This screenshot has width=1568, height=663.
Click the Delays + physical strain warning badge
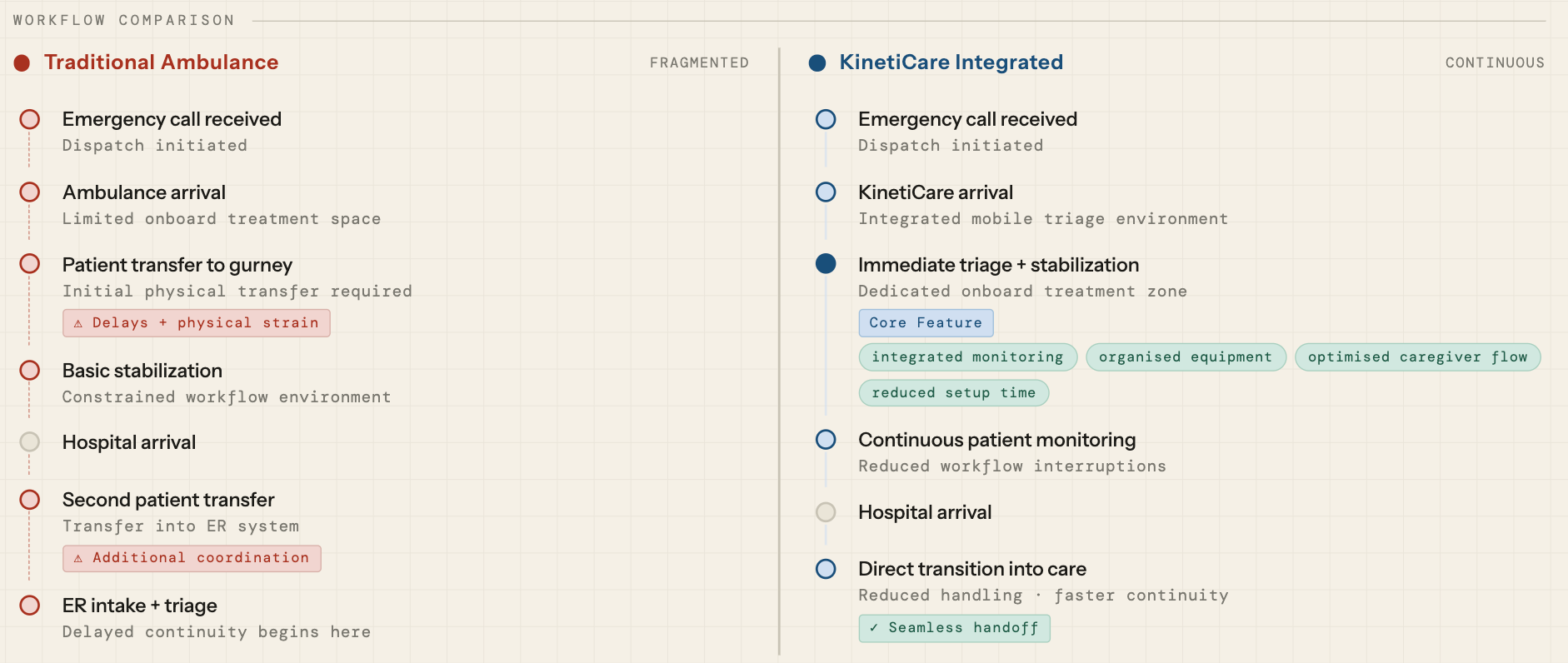(197, 323)
